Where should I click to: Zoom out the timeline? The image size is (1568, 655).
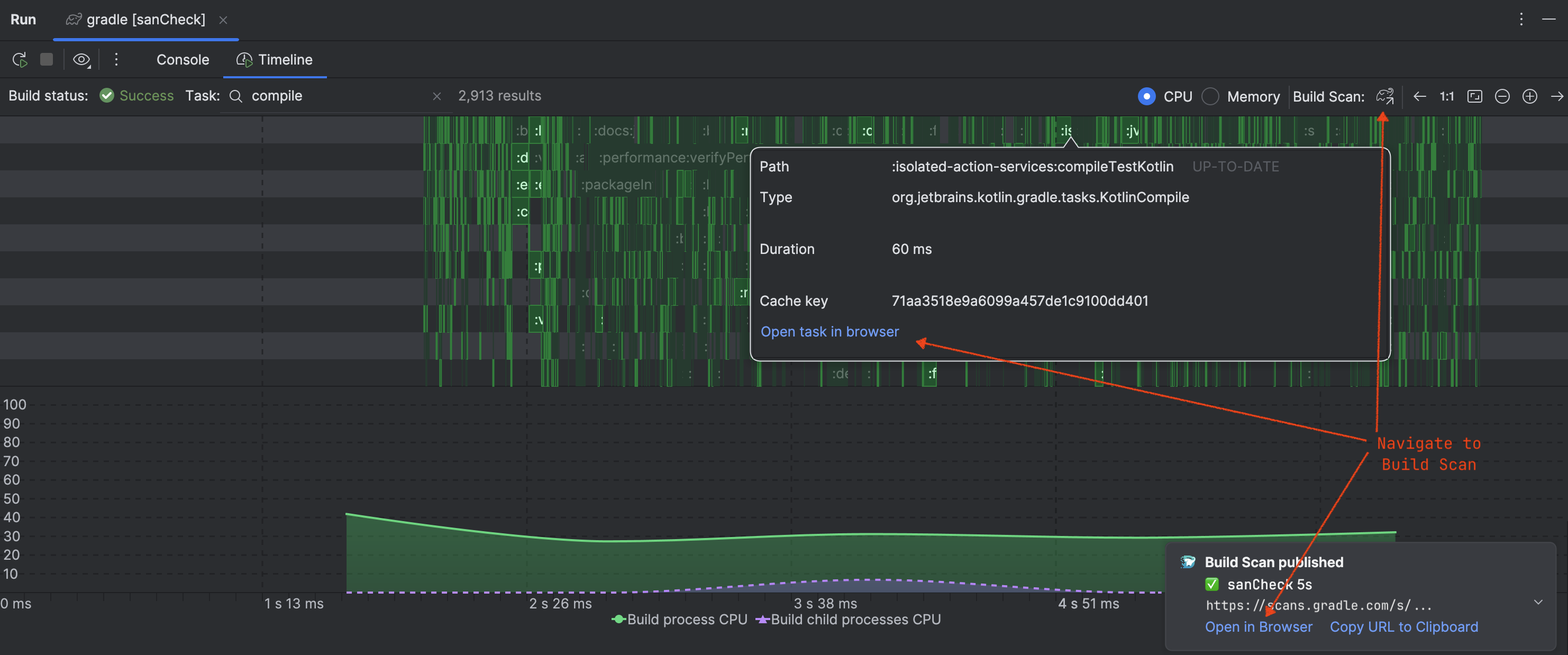(1502, 96)
